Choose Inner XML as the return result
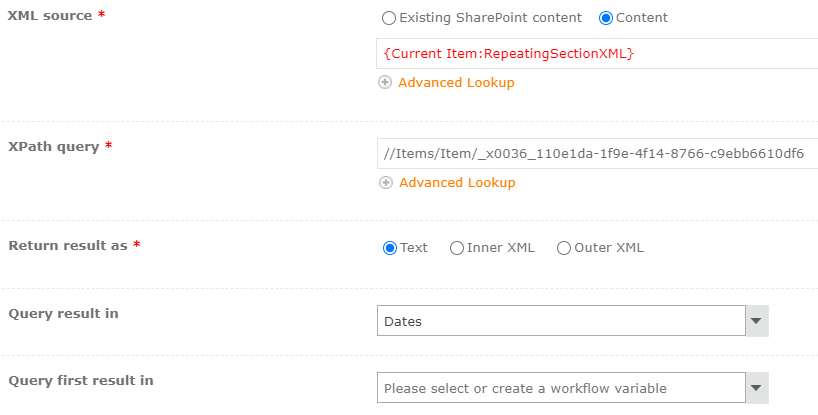Viewport: 818px width, 415px height. click(x=457, y=248)
